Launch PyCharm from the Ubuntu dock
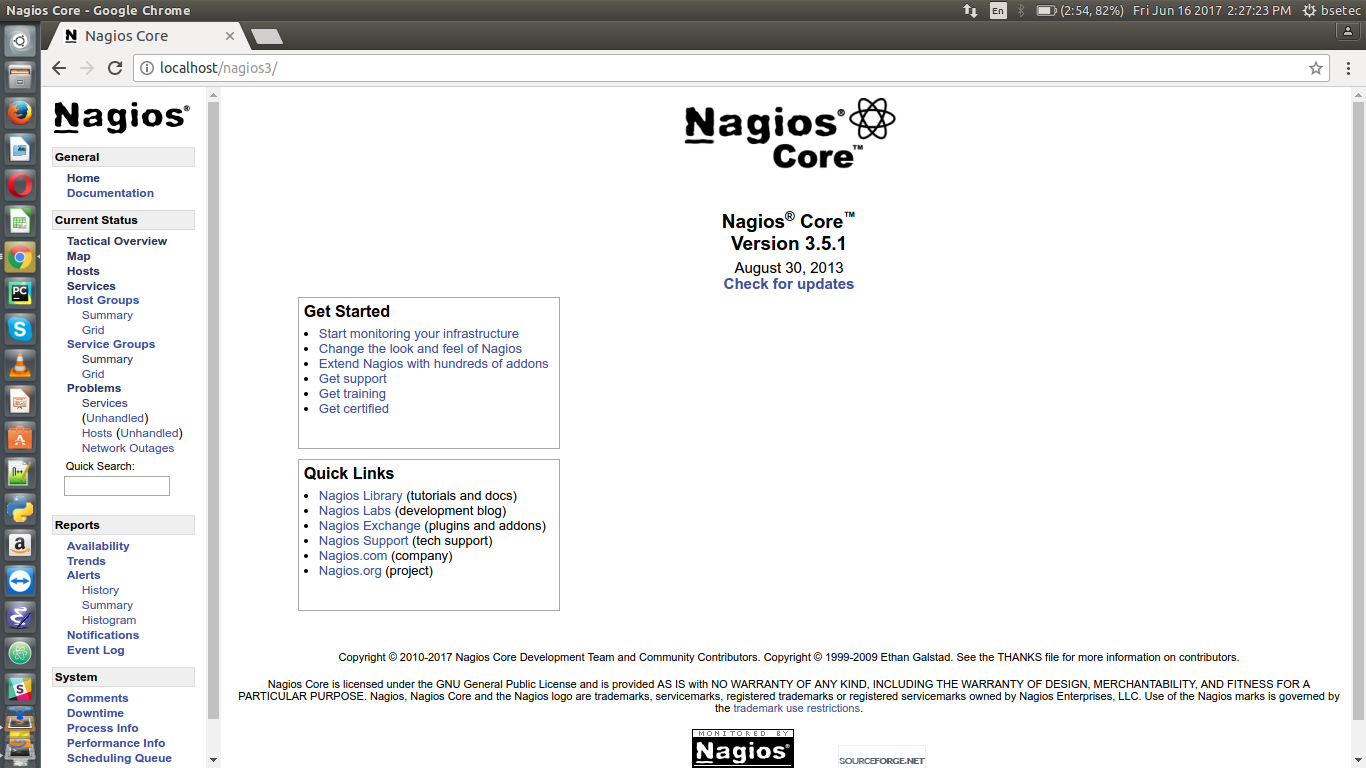 [20, 293]
